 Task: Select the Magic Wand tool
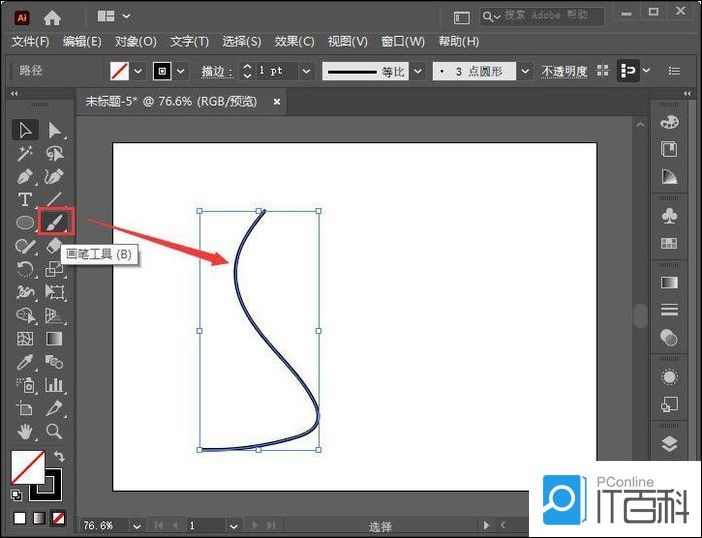tap(25, 154)
